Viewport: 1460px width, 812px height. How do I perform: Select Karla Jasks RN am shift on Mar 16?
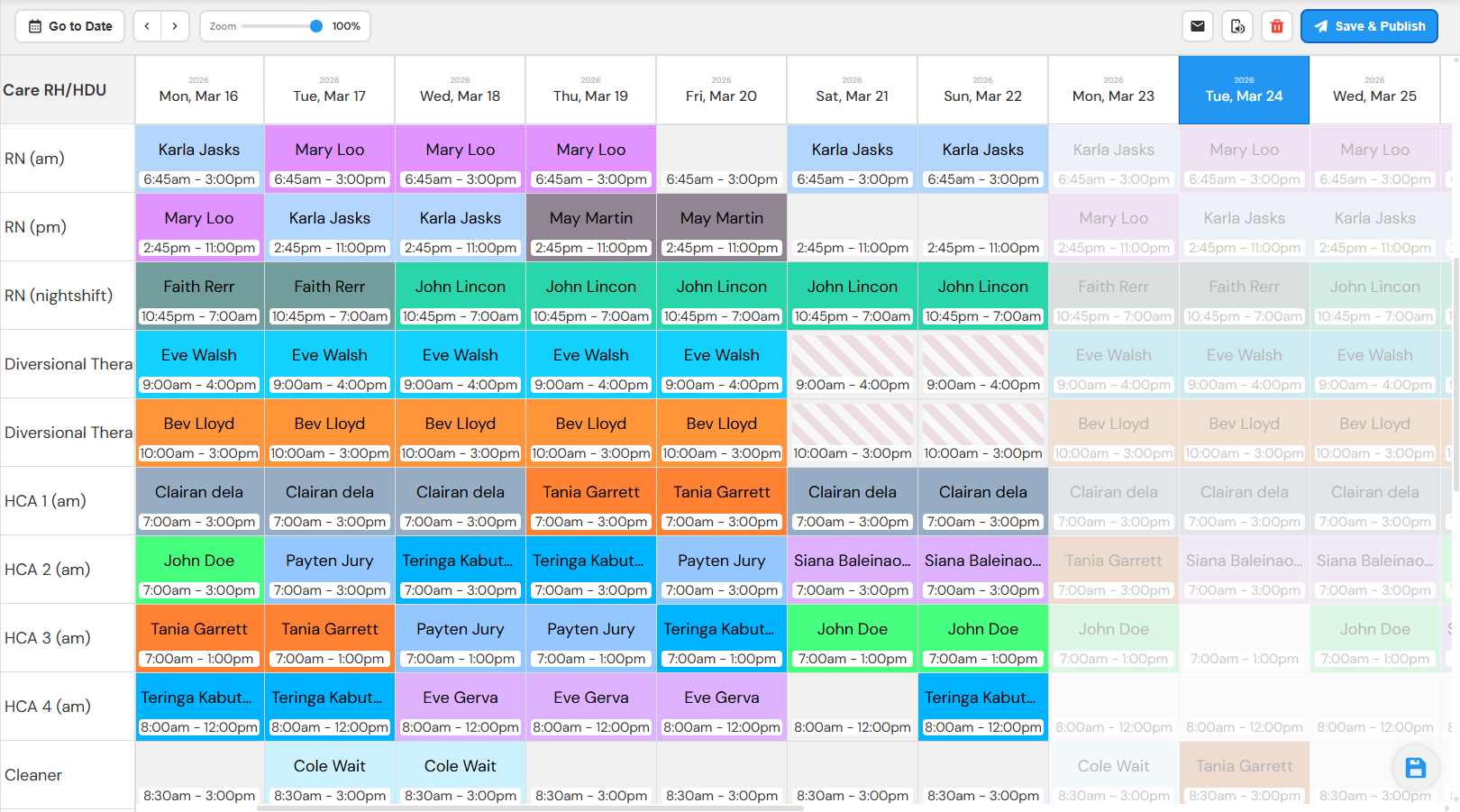(199, 159)
